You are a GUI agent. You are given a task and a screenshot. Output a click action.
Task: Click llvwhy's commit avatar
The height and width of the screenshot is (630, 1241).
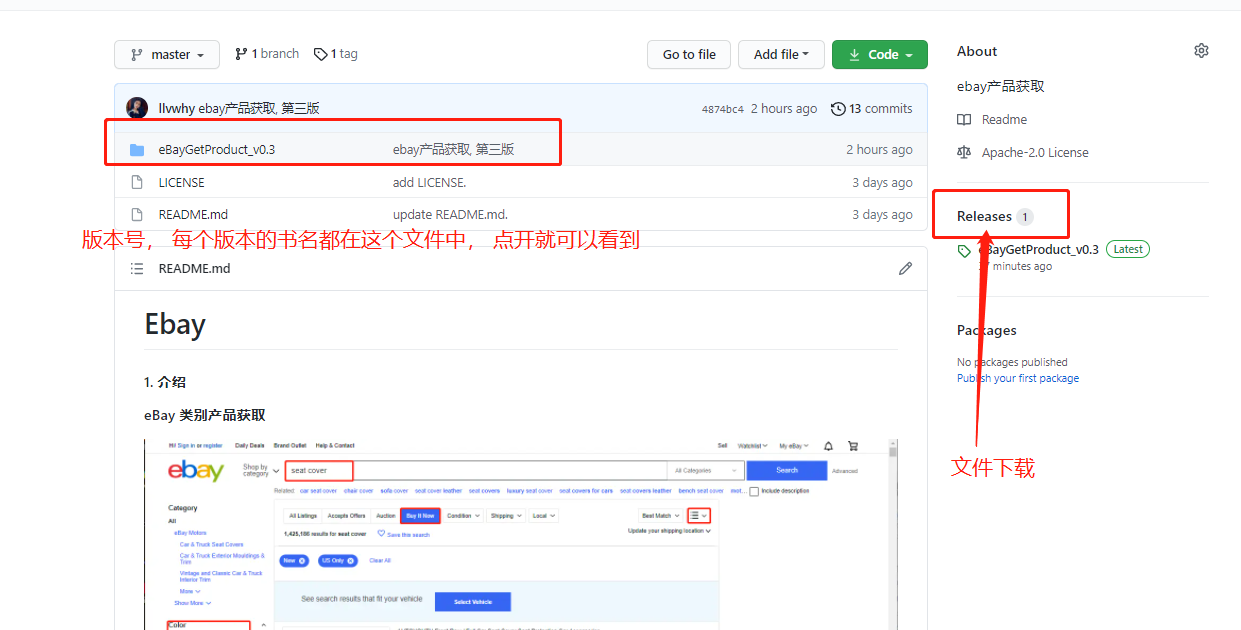coord(137,108)
